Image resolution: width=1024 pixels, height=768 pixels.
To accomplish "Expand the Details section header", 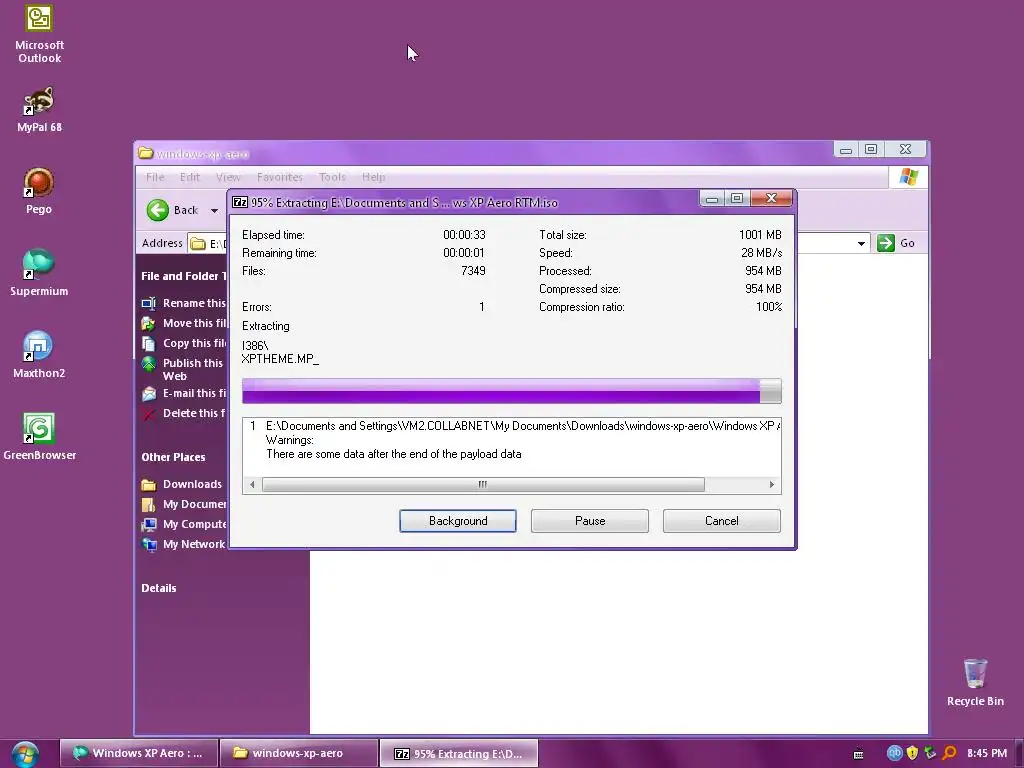I will coord(159,588).
